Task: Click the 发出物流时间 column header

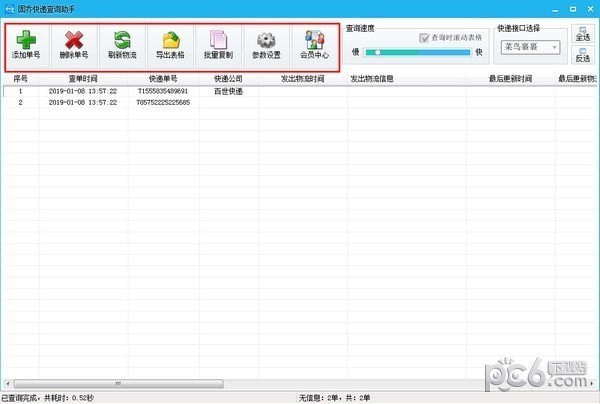Action: pos(303,79)
